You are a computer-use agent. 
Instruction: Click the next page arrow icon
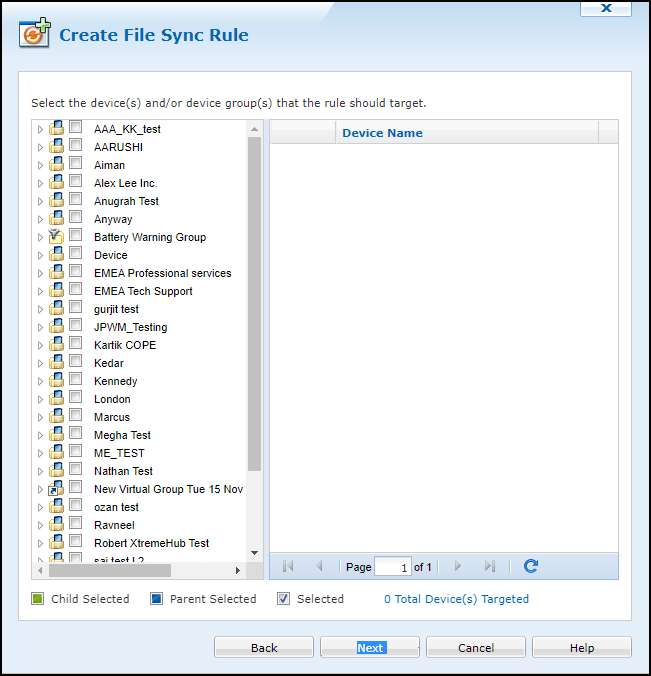pos(458,566)
